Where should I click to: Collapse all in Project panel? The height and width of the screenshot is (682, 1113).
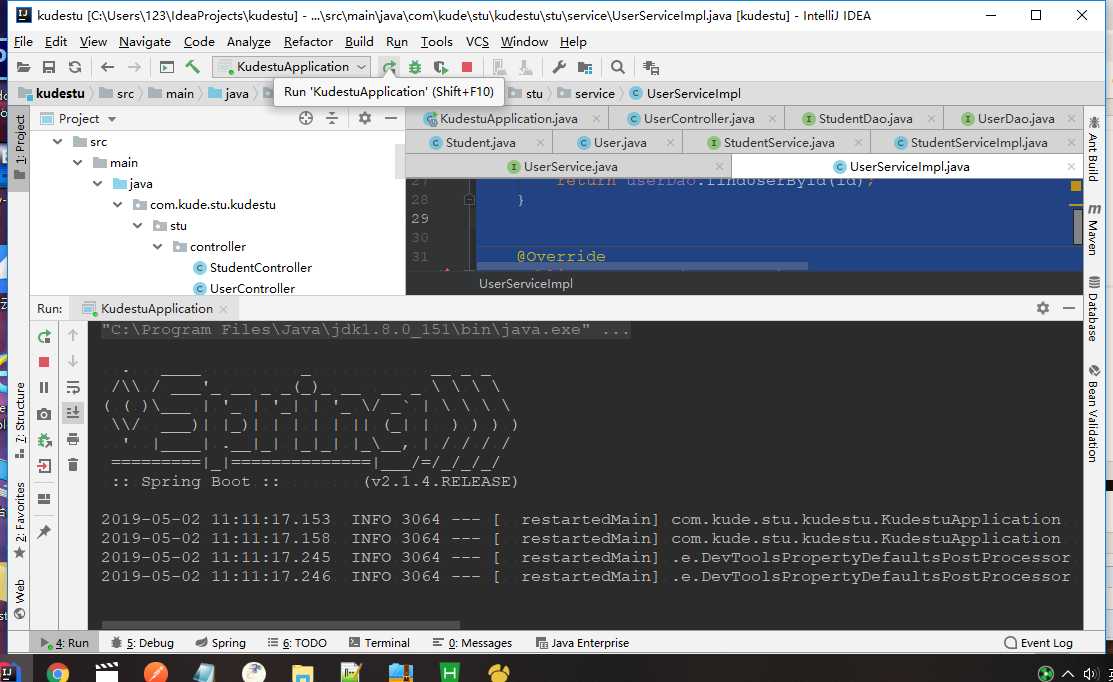tap(331, 119)
